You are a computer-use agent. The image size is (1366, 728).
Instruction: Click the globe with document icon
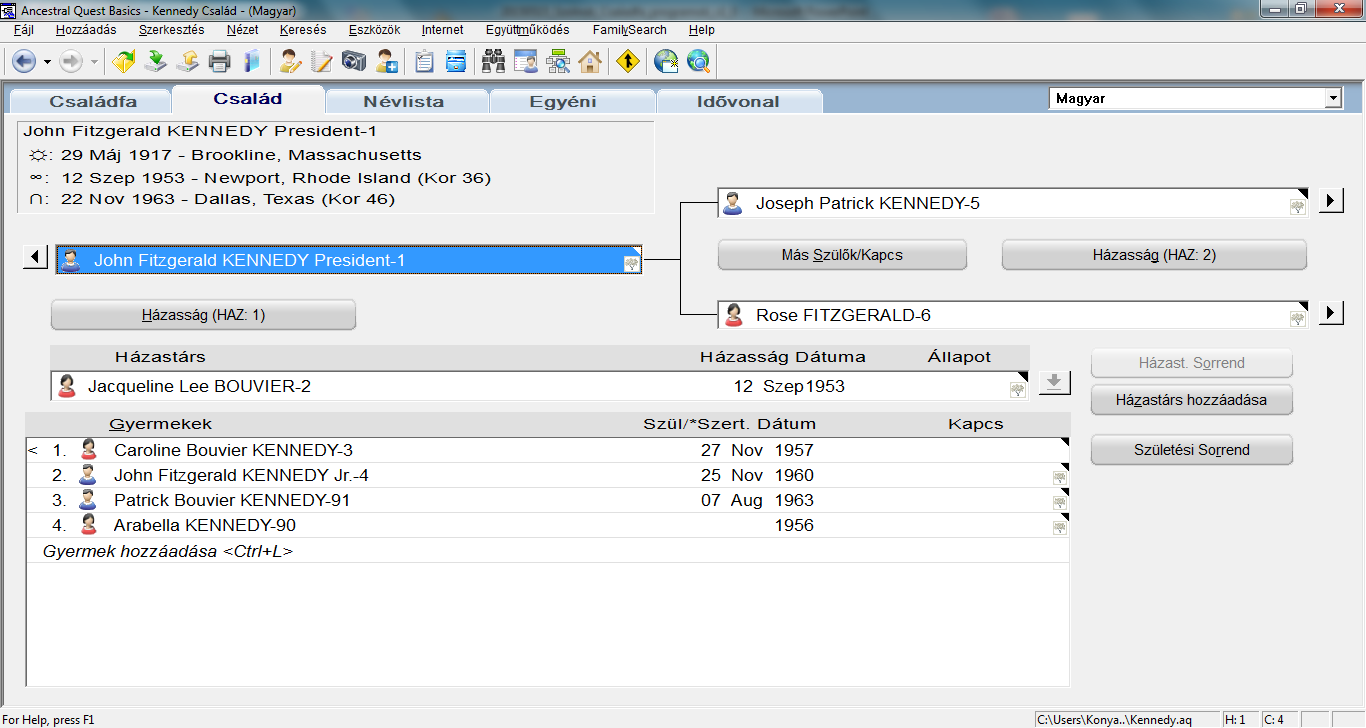click(x=666, y=62)
